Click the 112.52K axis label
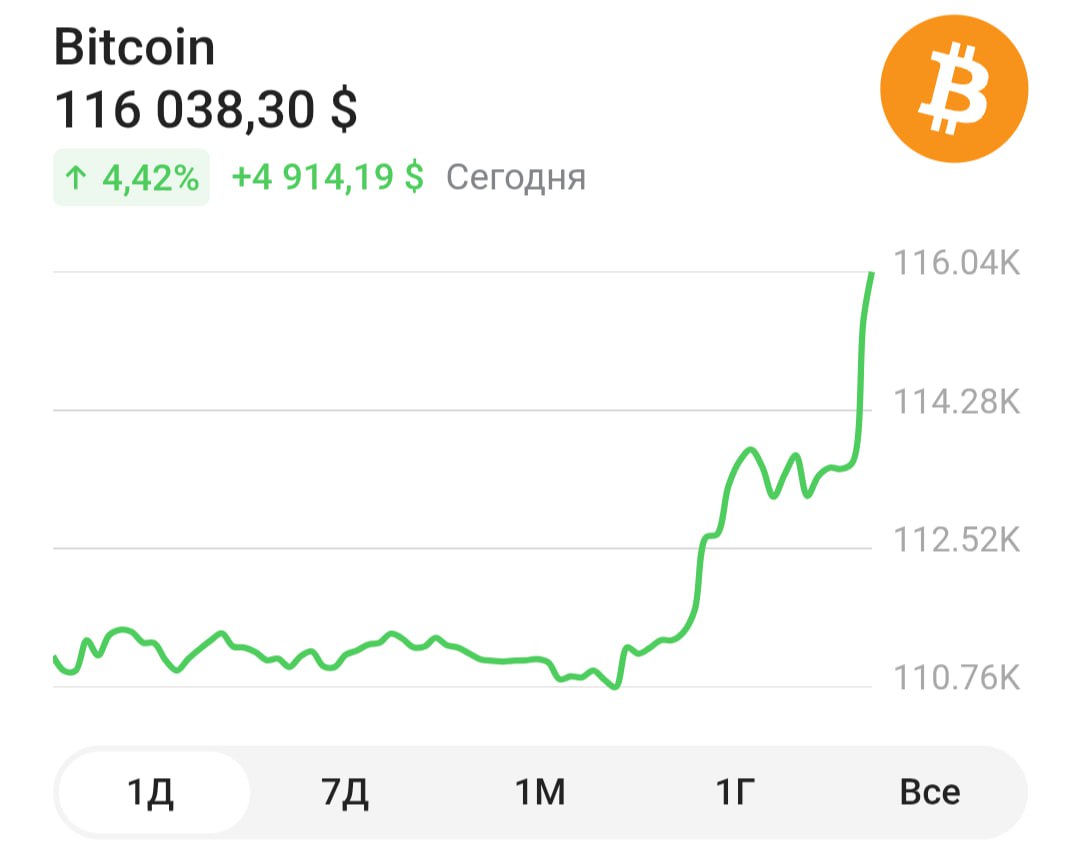This screenshot has width=1080, height=863. click(x=955, y=541)
